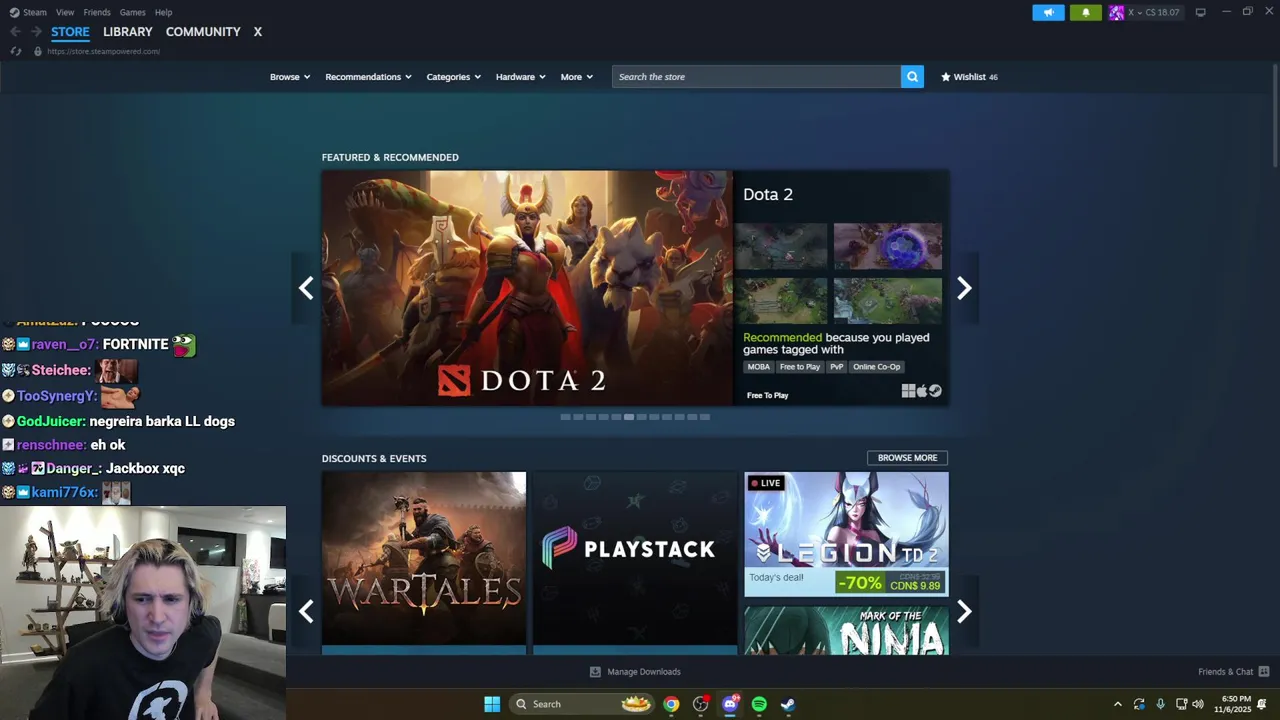Open the Playstack publisher card
Image resolution: width=1280 pixels, height=720 pixels.
coord(635,563)
